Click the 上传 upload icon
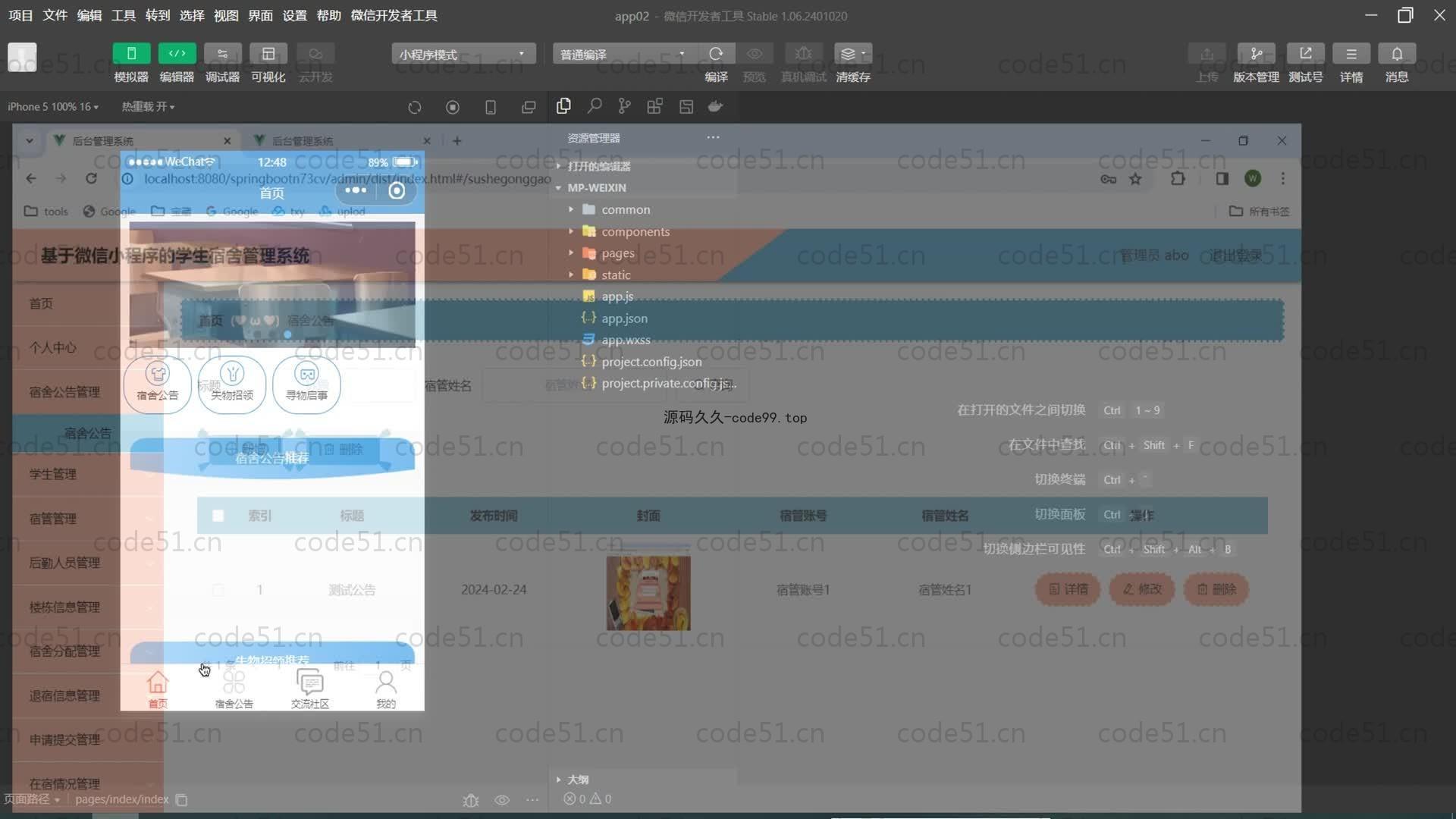This screenshot has width=1456, height=819. click(x=1207, y=54)
